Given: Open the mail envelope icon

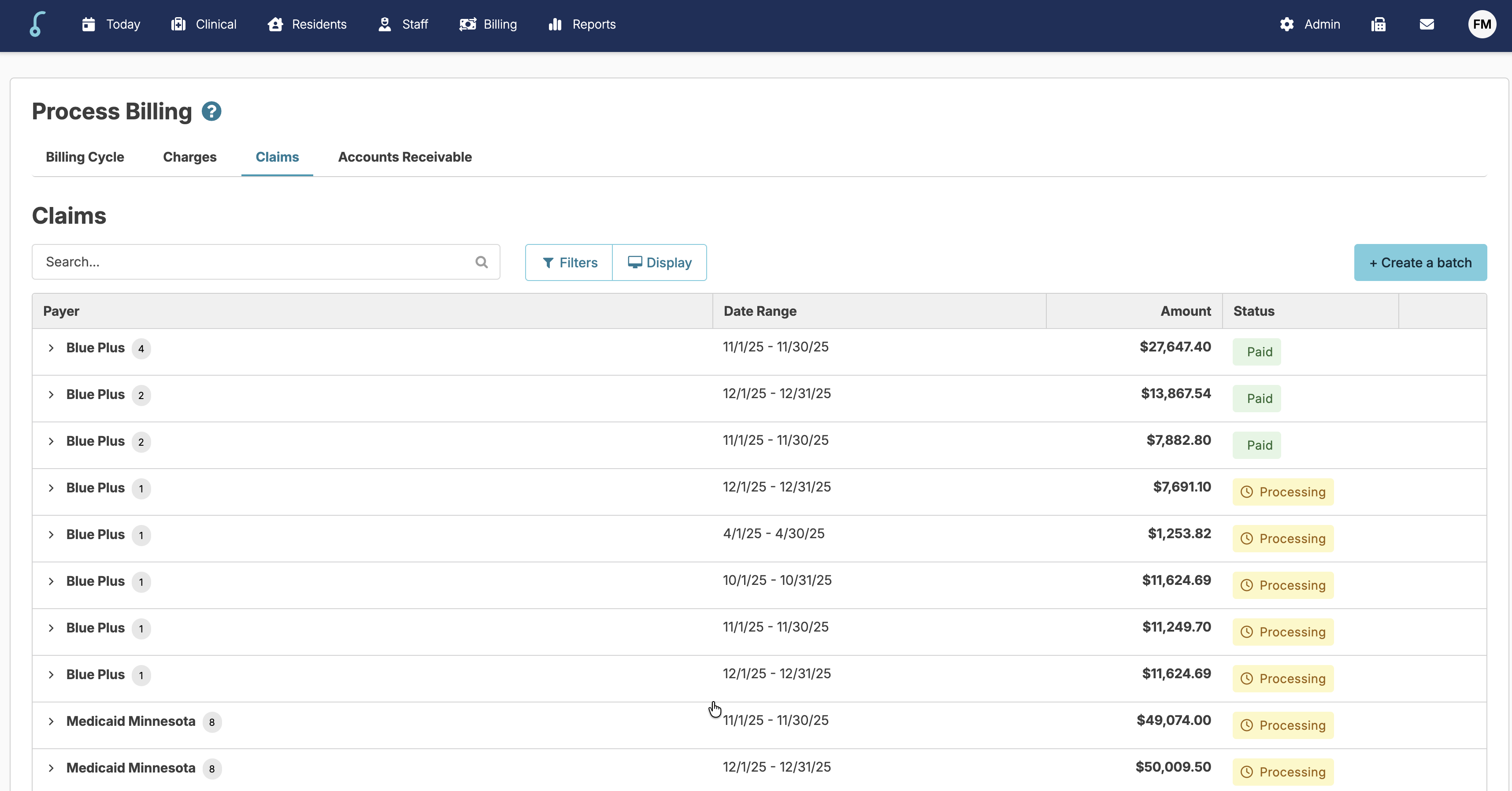Looking at the screenshot, I should pos(1426,24).
